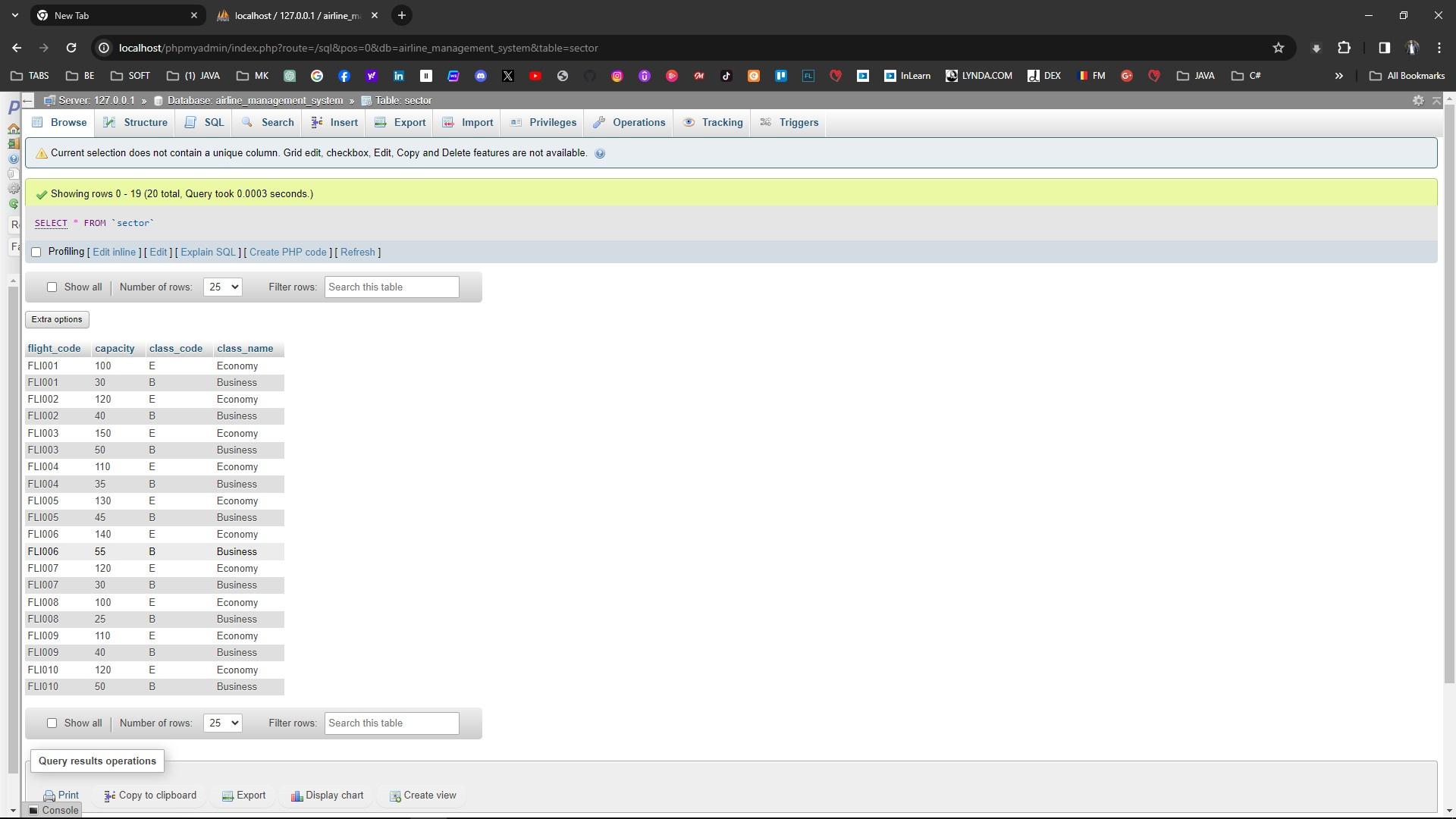Bookmark this page with the star icon
The height and width of the screenshot is (819, 1456).
point(1279,48)
